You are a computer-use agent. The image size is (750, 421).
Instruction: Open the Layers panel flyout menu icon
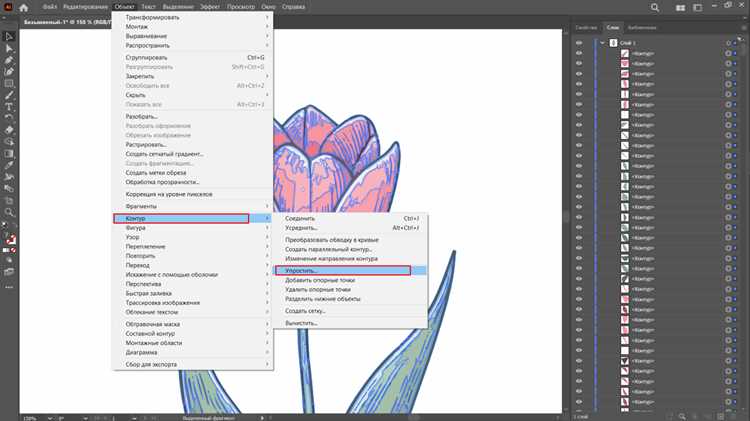[744, 28]
